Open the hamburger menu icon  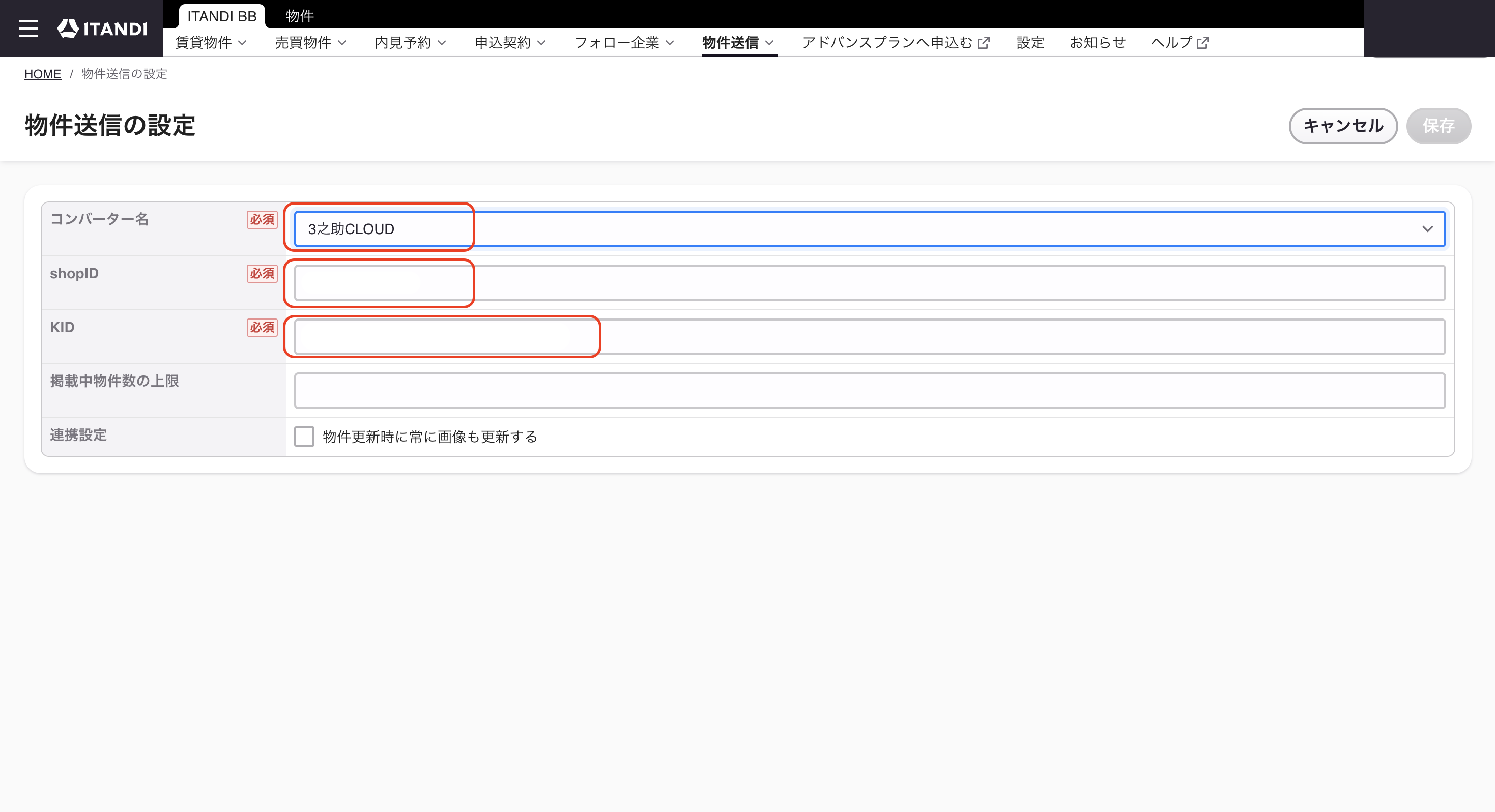coord(28,28)
